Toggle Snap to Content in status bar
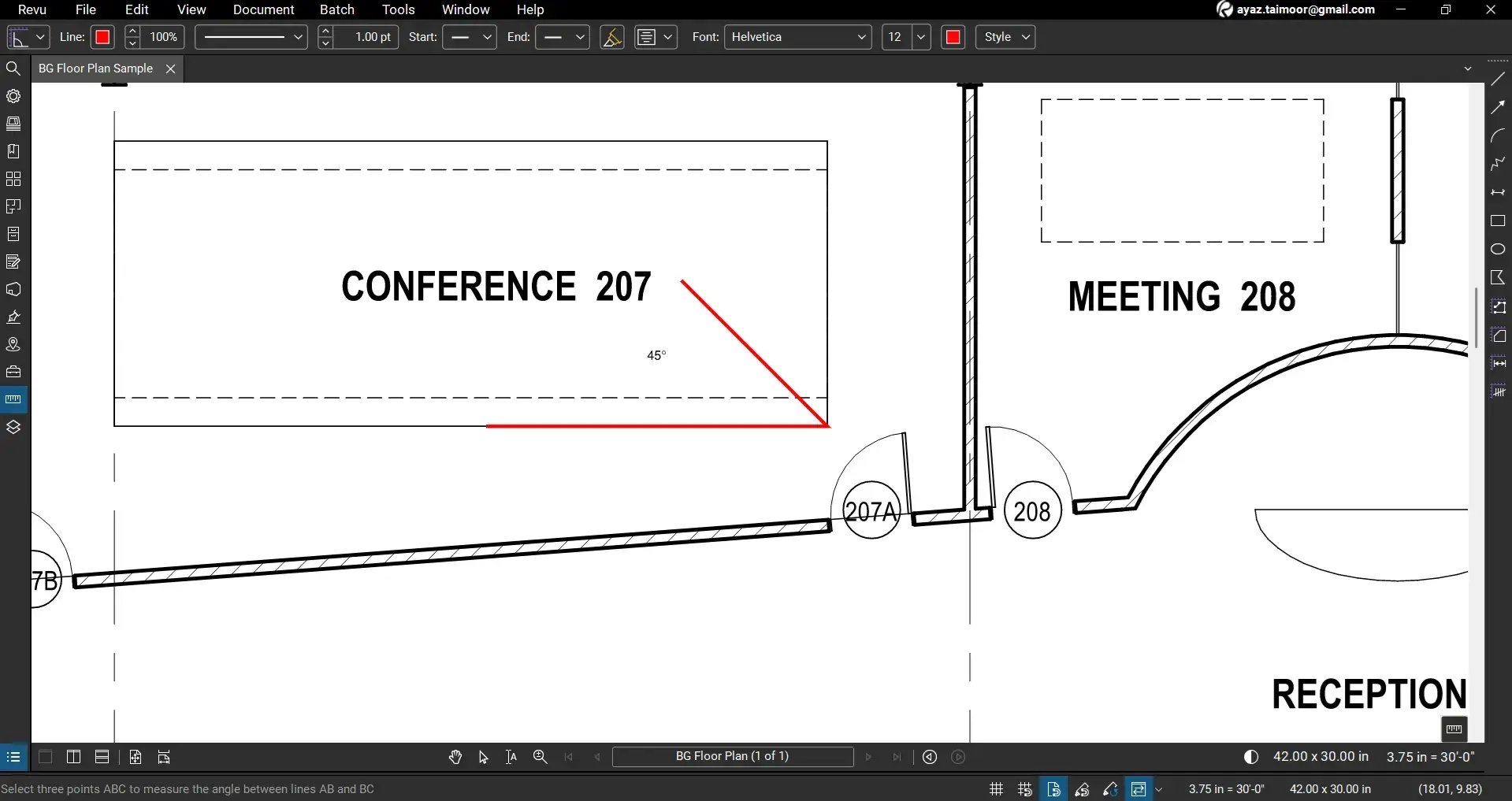This screenshot has height=801, width=1512. (1053, 788)
